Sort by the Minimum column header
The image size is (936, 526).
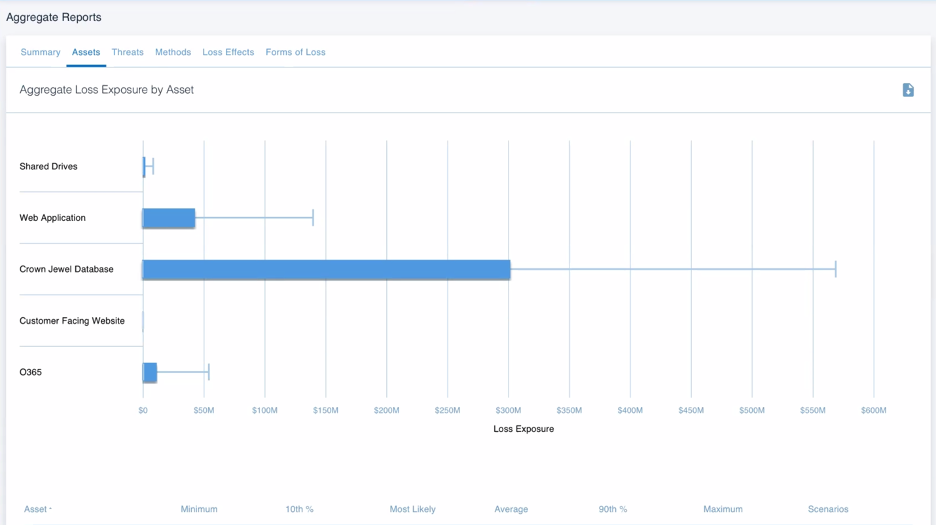coord(199,509)
